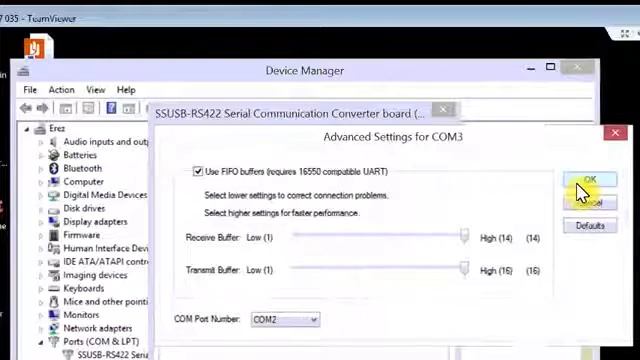
Task: Click the Defaults button
Action: 590,226
